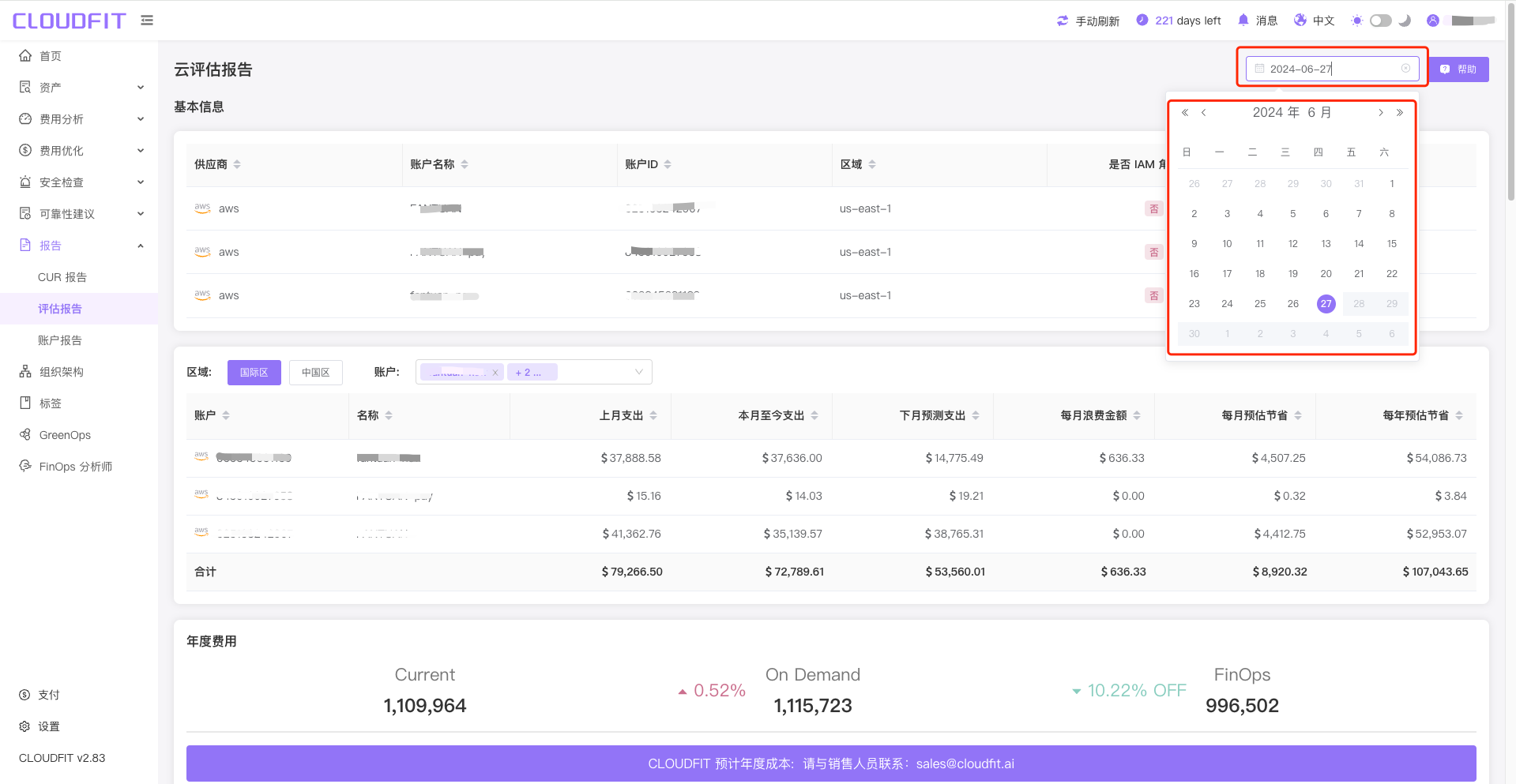Click the CLOUDFIT logo

pyautogui.click(x=69, y=21)
